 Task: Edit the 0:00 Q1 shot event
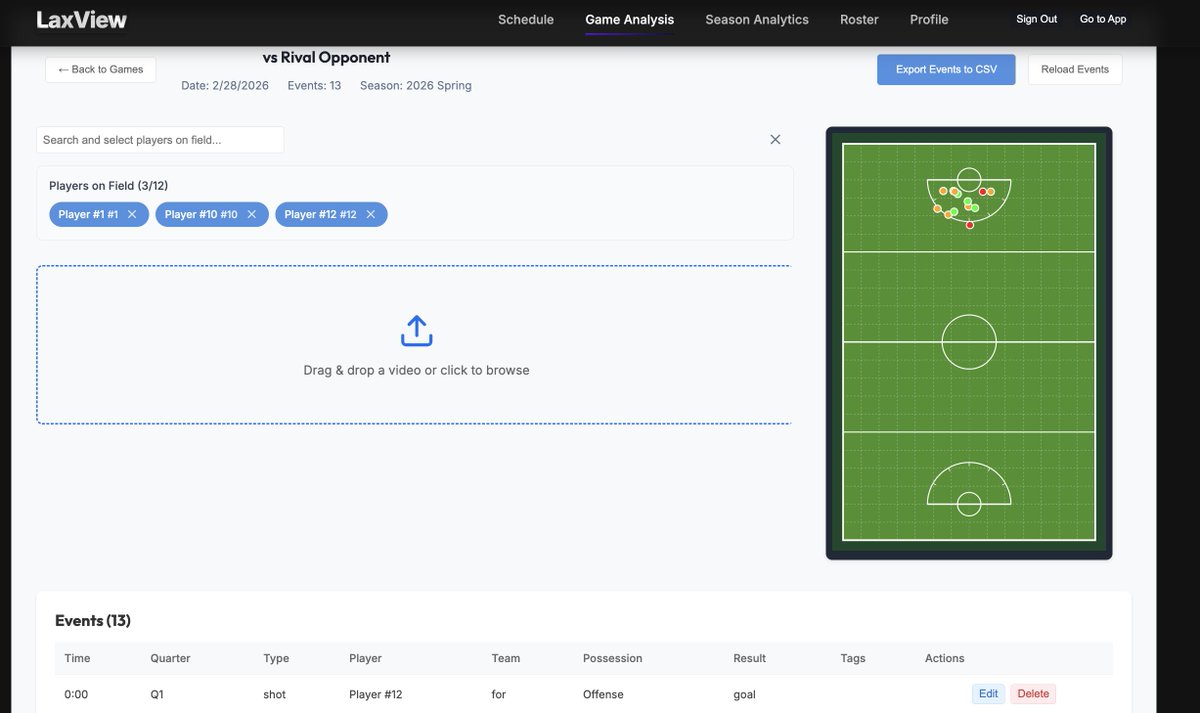coord(989,694)
